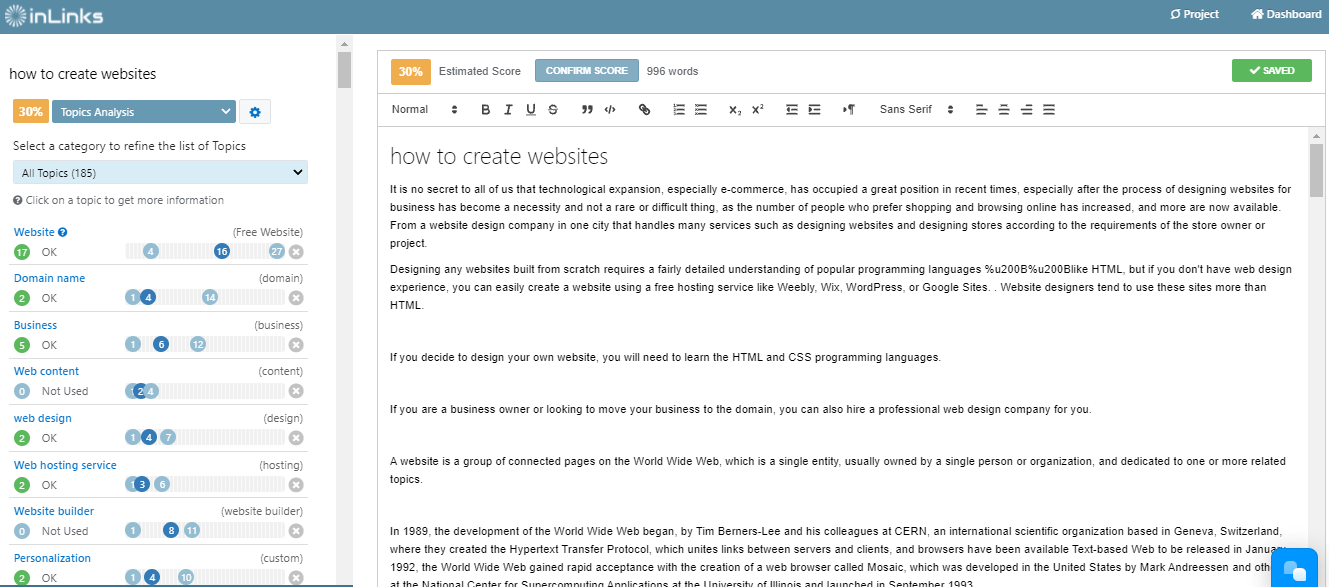Apply superscript formatting
Image resolution: width=1329 pixels, height=587 pixels.
(758, 110)
